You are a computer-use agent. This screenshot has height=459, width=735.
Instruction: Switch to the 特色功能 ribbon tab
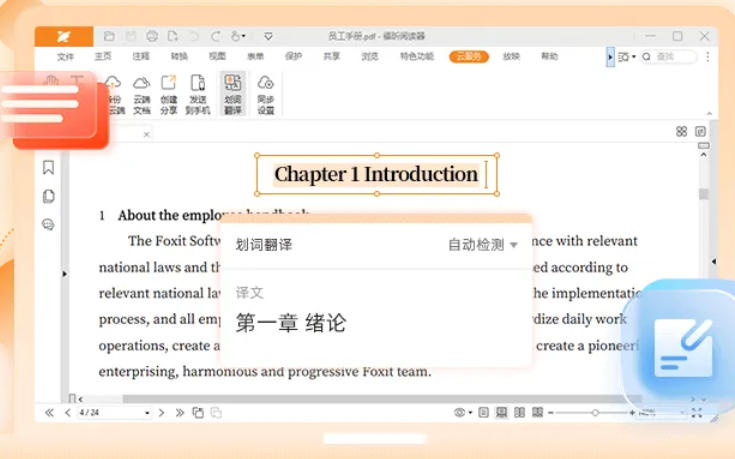point(417,56)
